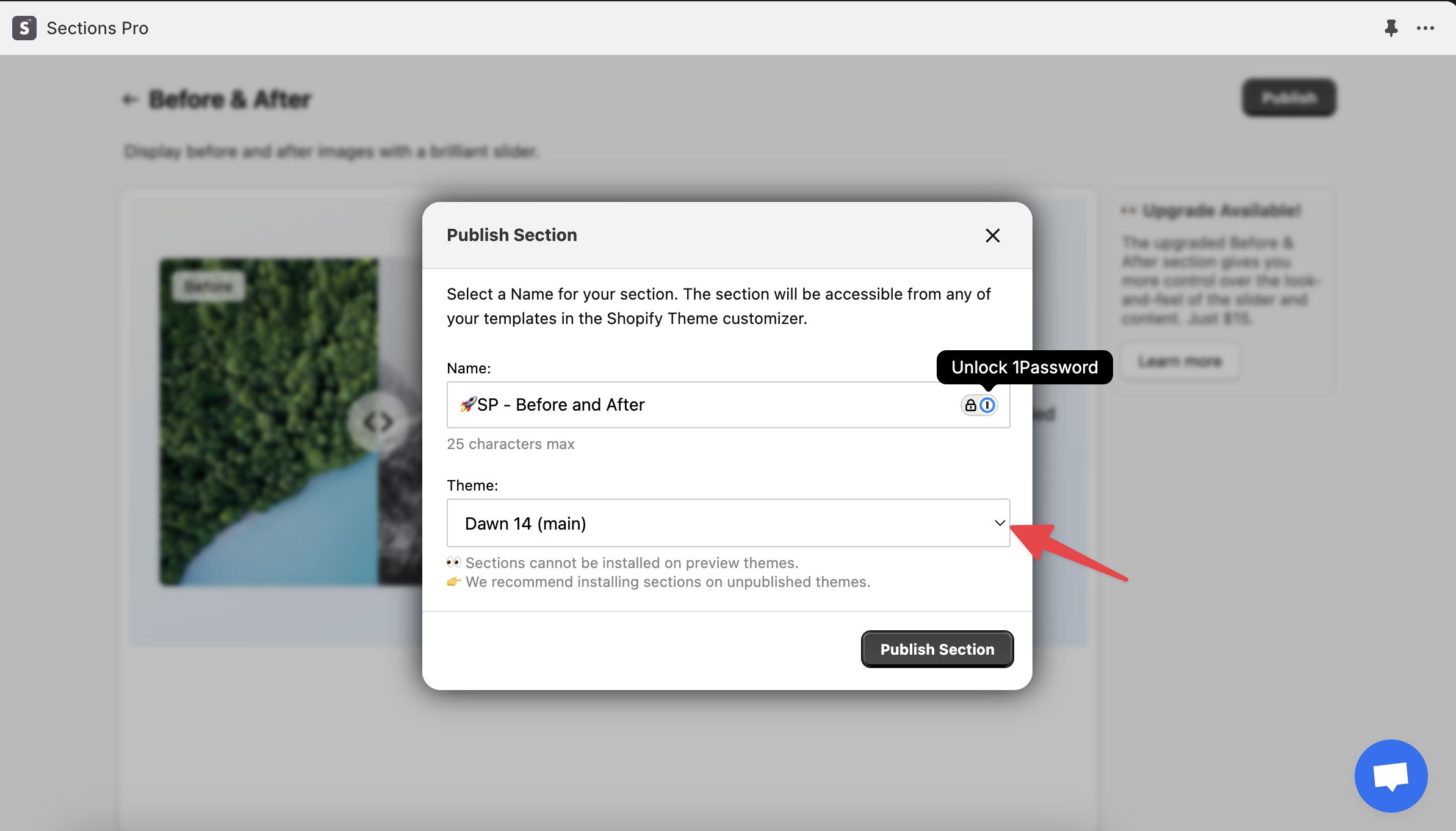Screen dimensions: 1456x831
Task: Click the Sections Pro app icon
Action: tap(25, 27)
